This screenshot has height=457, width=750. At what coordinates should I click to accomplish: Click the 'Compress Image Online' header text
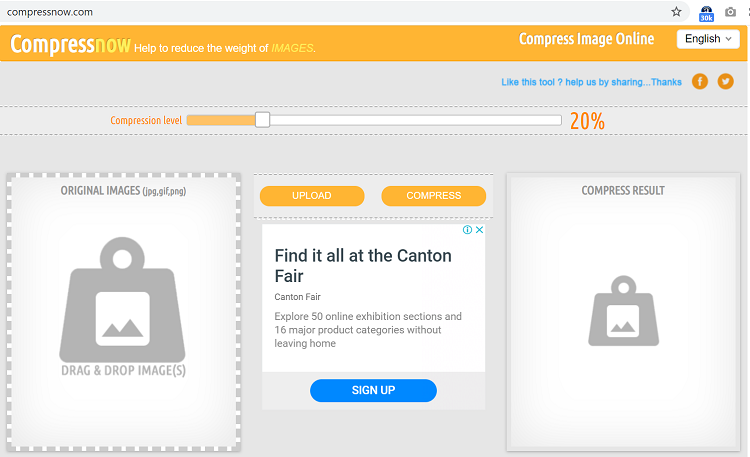pos(586,39)
